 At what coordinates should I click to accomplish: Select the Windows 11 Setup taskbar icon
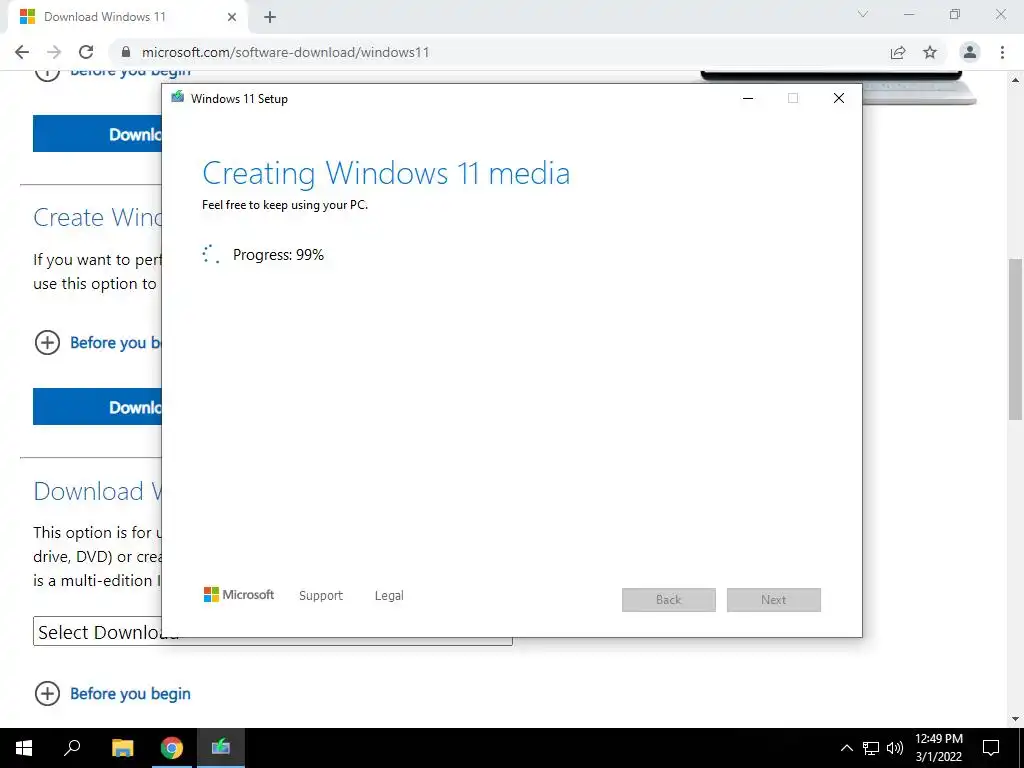(x=221, y=748)
